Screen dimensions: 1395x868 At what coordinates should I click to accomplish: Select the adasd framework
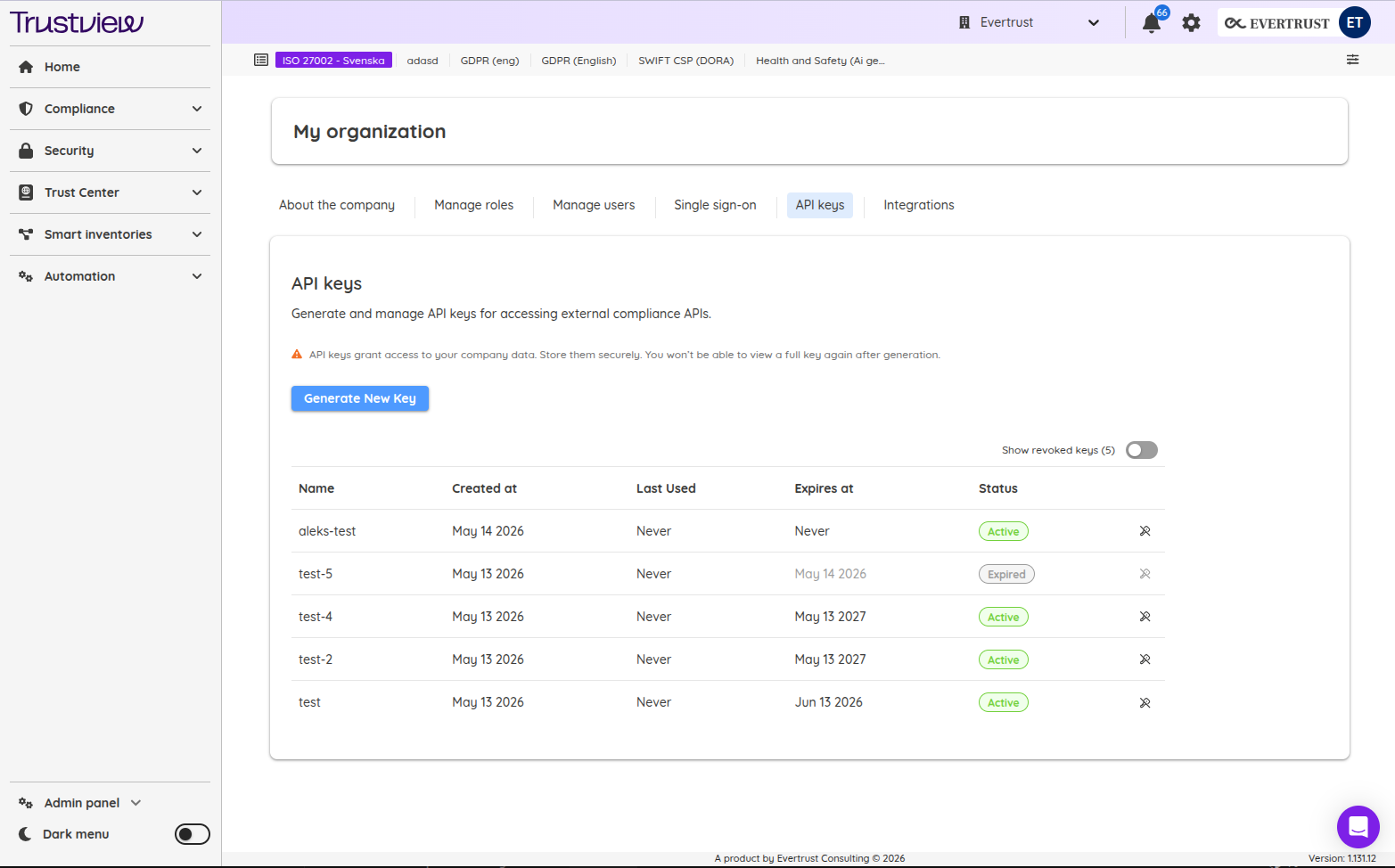[423, 61]
